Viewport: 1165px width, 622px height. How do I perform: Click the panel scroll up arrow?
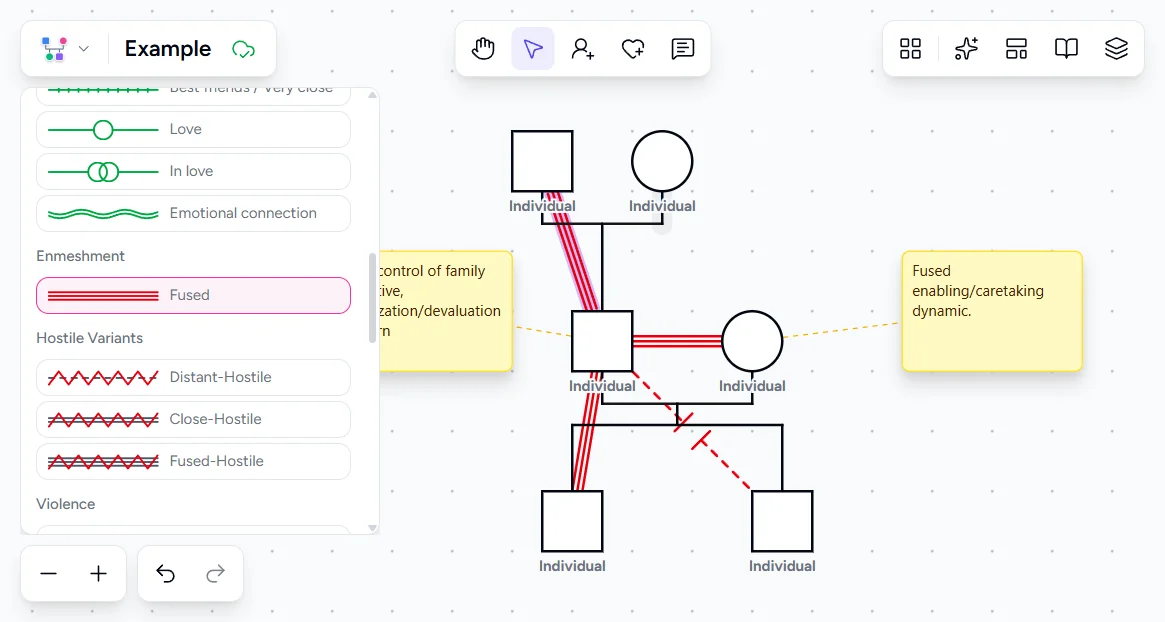[x=372, y=95]
